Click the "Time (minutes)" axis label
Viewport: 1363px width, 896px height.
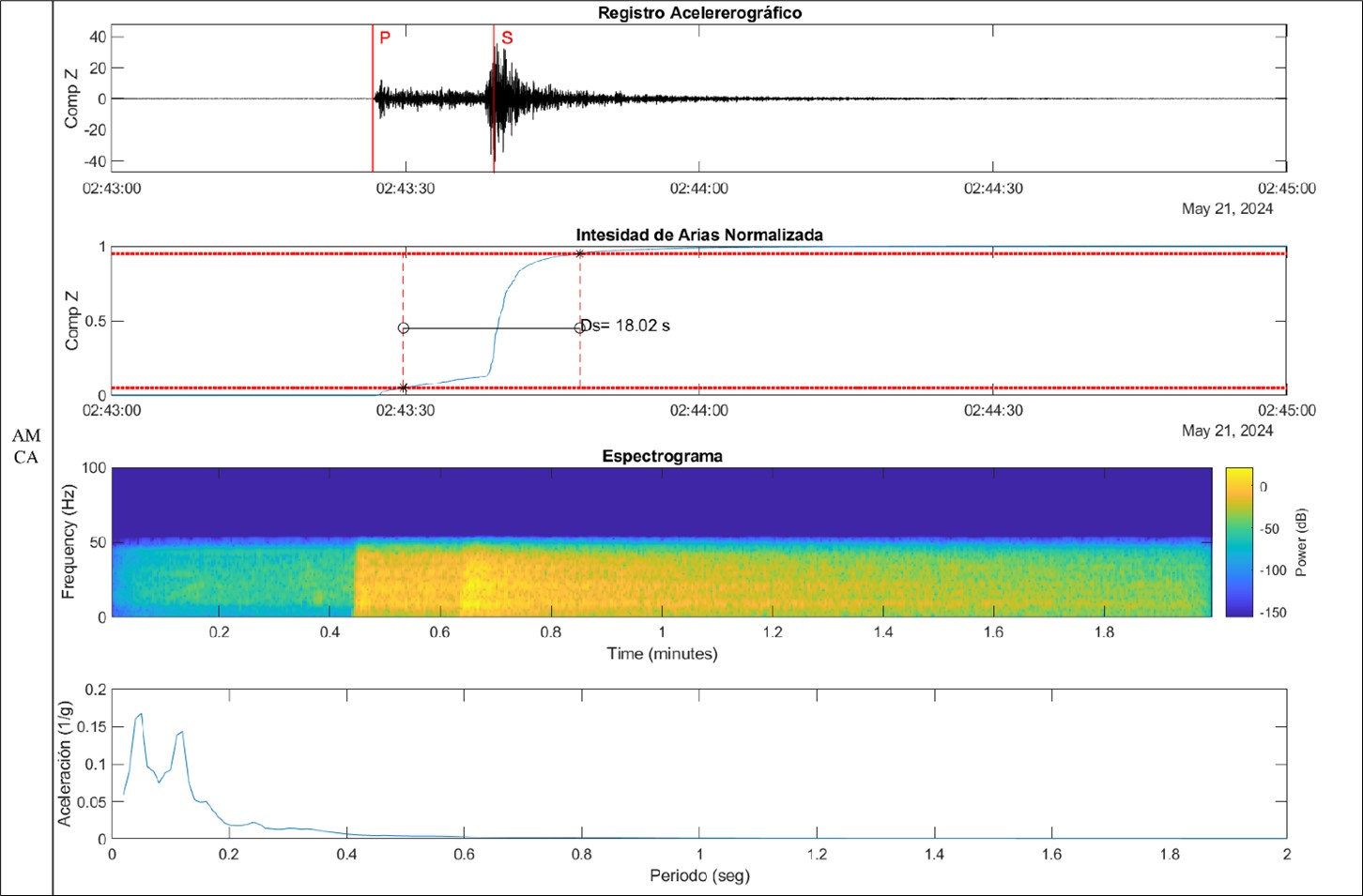662,654
